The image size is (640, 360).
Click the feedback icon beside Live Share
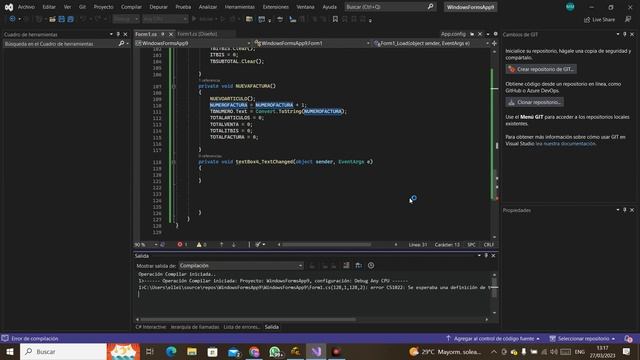click(x=628, y=19)
